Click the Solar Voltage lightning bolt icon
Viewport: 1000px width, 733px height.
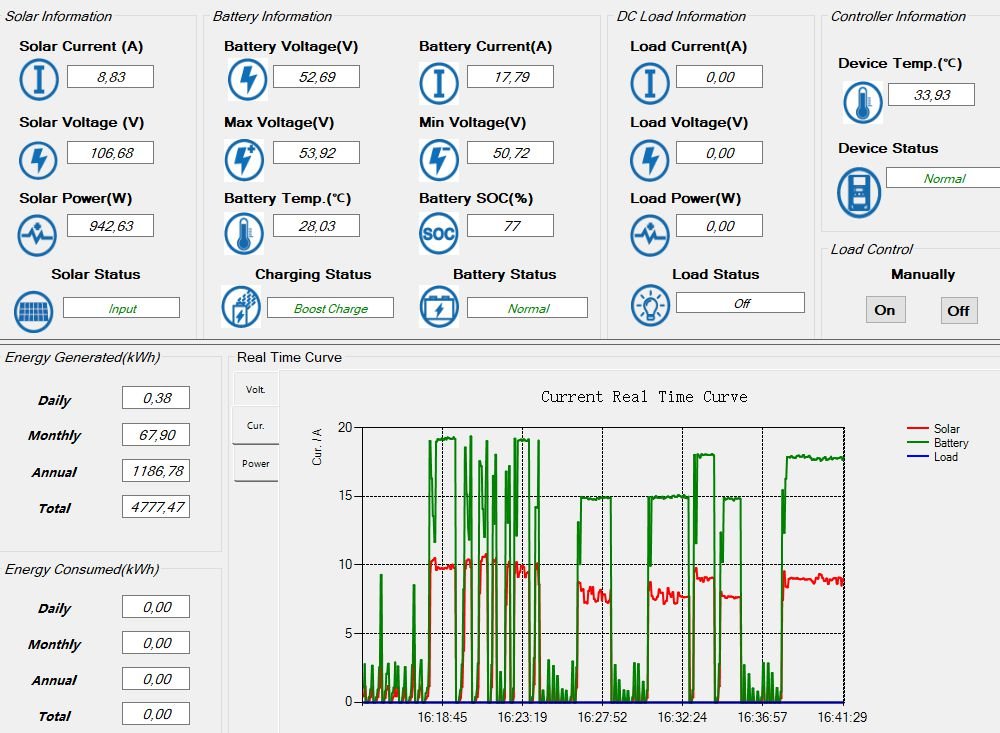38,159
